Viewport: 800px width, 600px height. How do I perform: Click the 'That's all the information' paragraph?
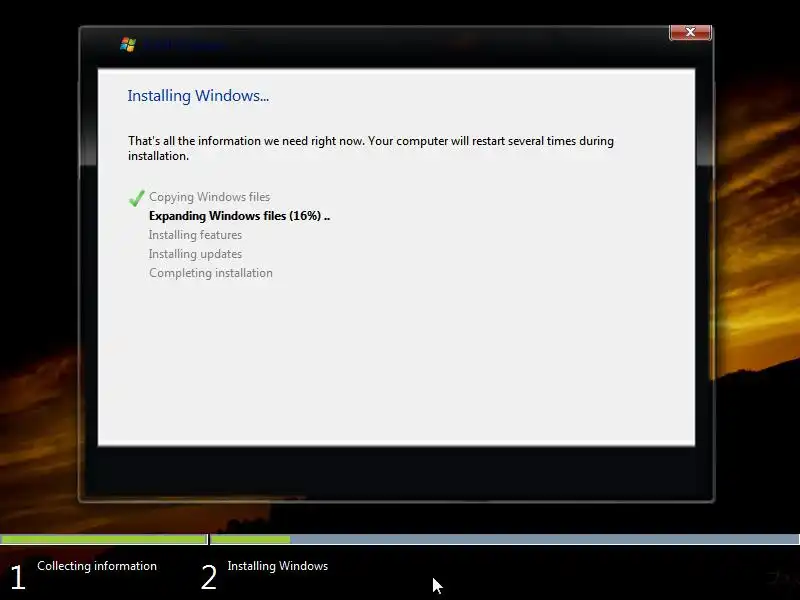click(371, 148)
